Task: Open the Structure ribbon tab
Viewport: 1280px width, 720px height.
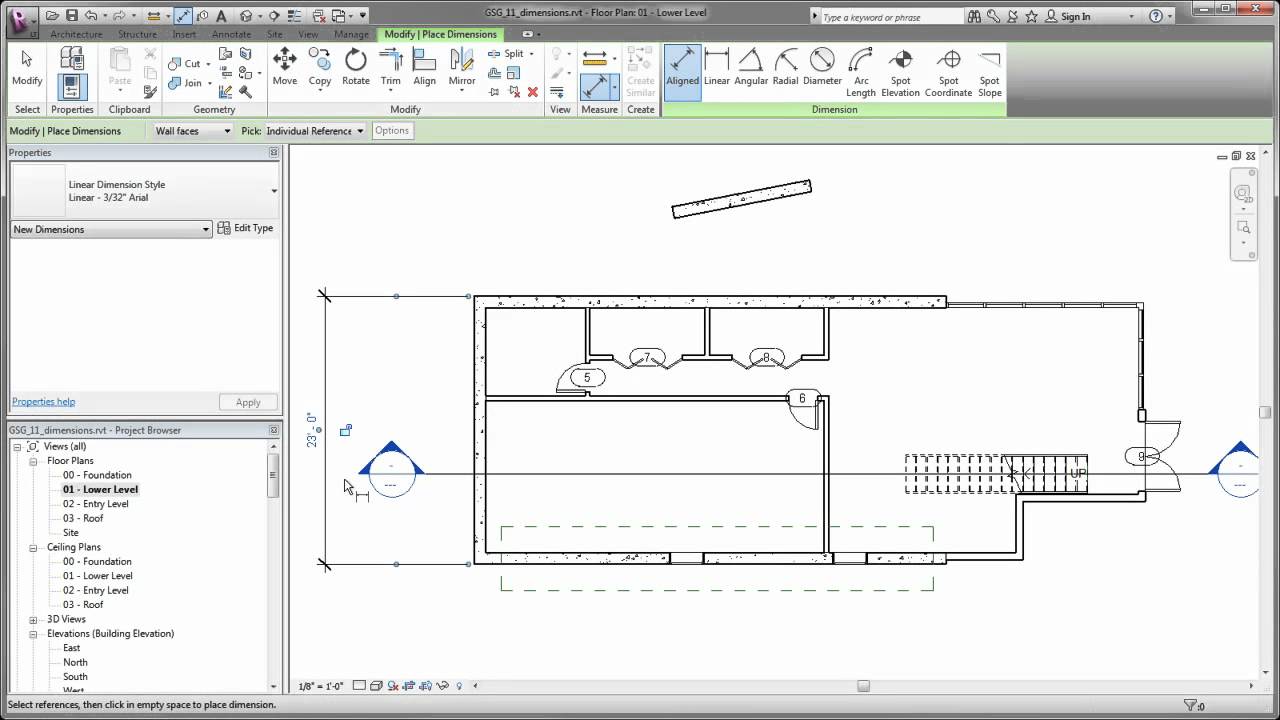Action: click(x=137, y=34)
